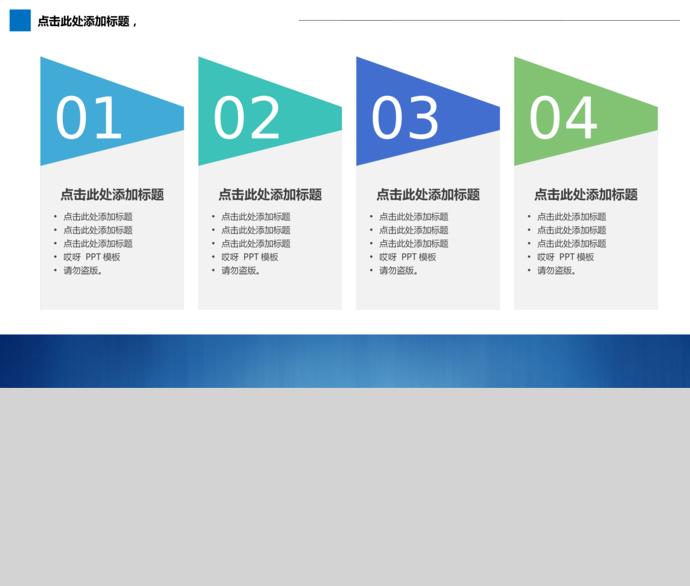Click the slide title placeholder at top left
The height and width of the screenshot is (586, 690).
click(87, 21)
